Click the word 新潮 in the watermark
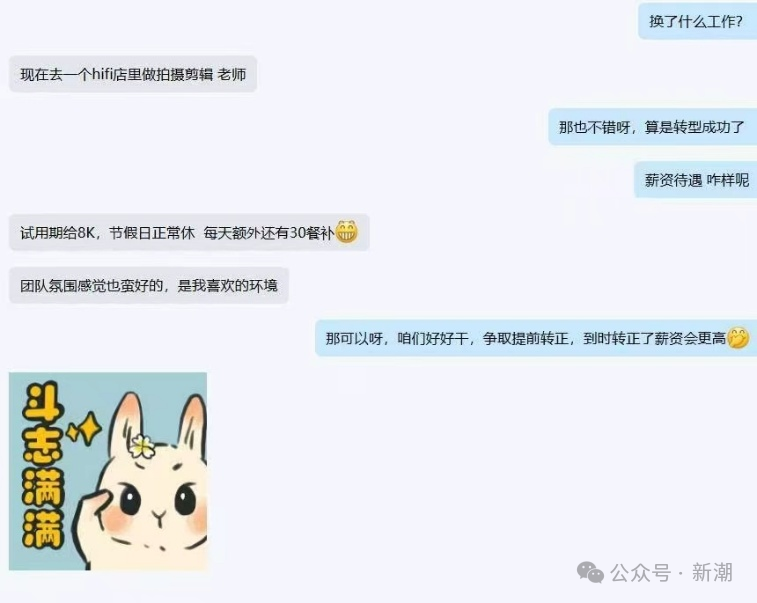 pyautogui.click(x=712, y=573)
